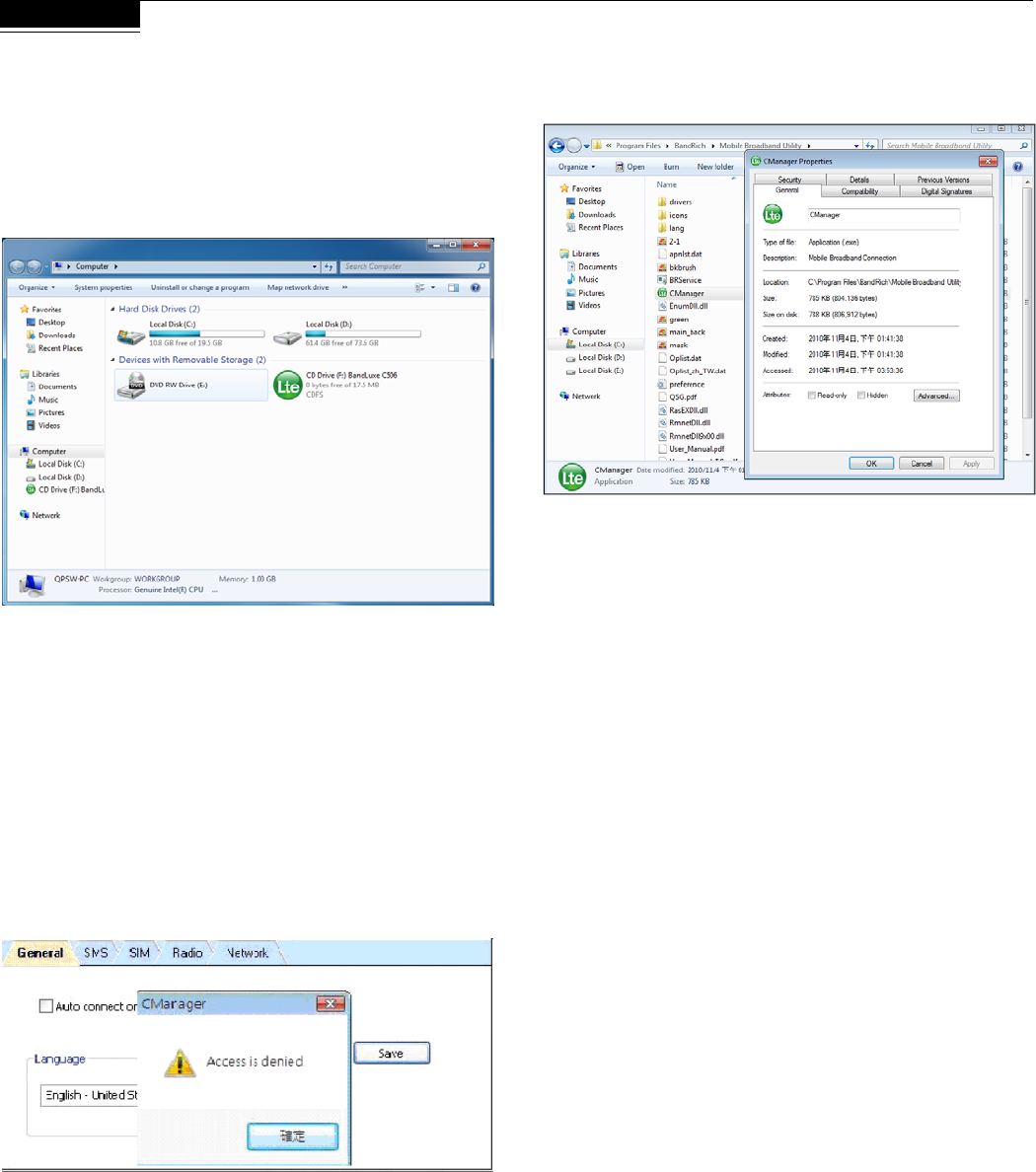Screen dimensions: 1036x1172
Task: Switch to the Compatibility tab
Action: (x=859, y=191)
